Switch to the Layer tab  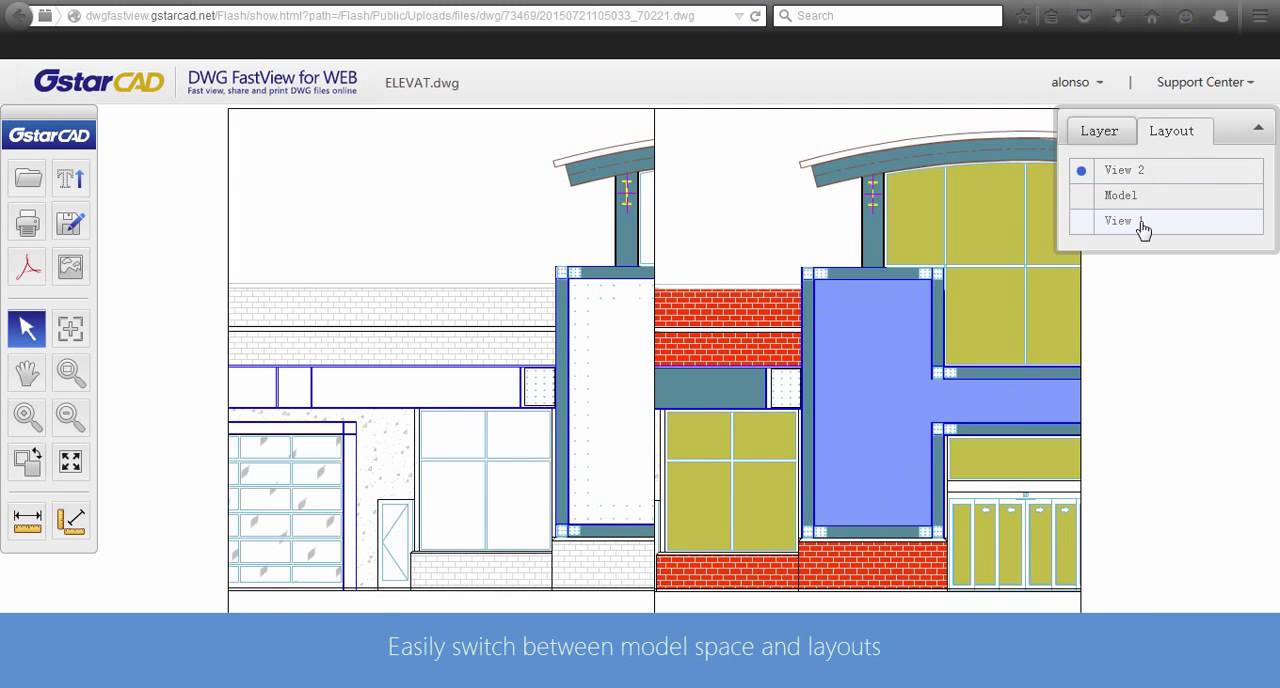click(x=1099, y=131)
